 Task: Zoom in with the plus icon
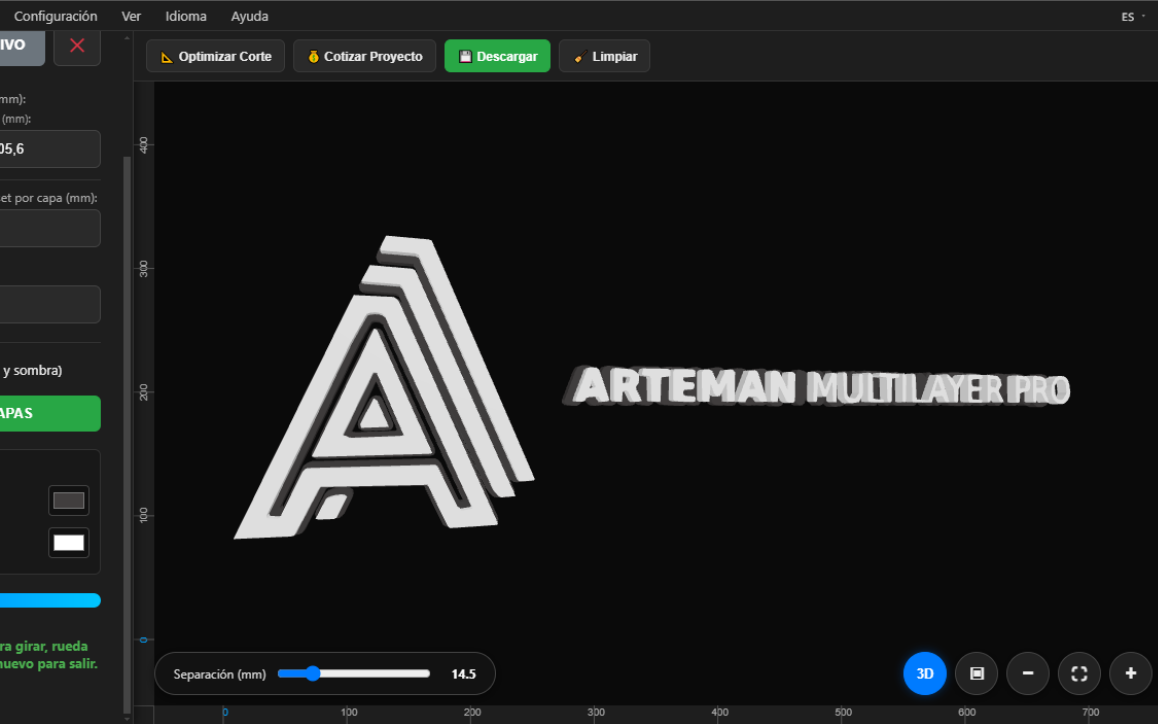pyautogui.click(x=1131, y=674)
